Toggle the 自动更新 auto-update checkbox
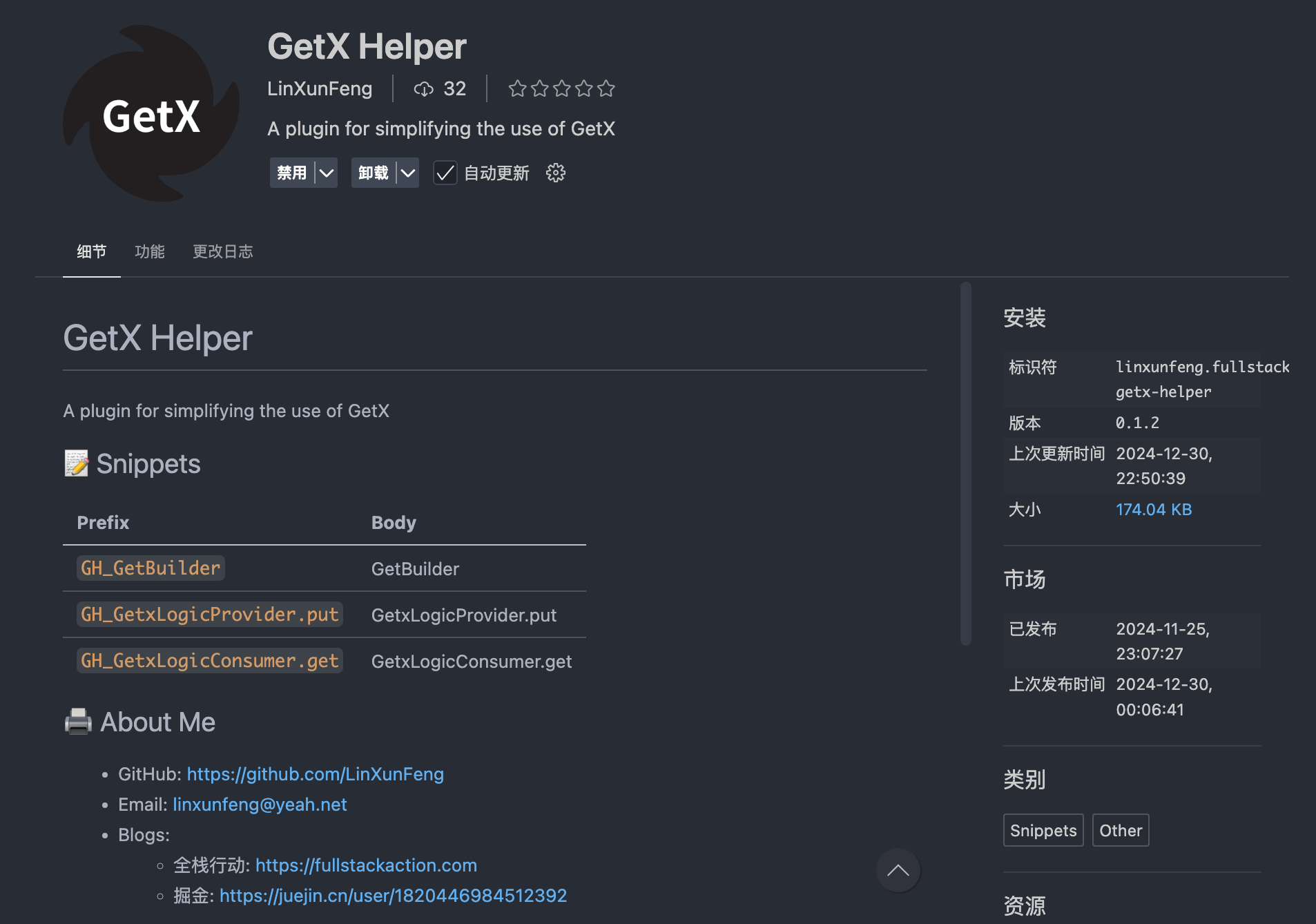The height and width of the screenshot is (924, 1316). click(445, 173)
